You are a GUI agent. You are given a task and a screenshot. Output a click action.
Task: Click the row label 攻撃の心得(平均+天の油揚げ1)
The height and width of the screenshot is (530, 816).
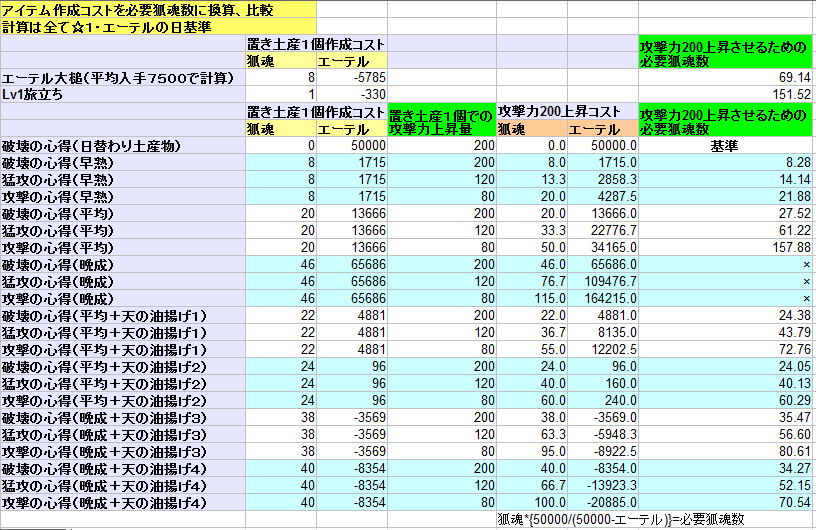(123, 349)
